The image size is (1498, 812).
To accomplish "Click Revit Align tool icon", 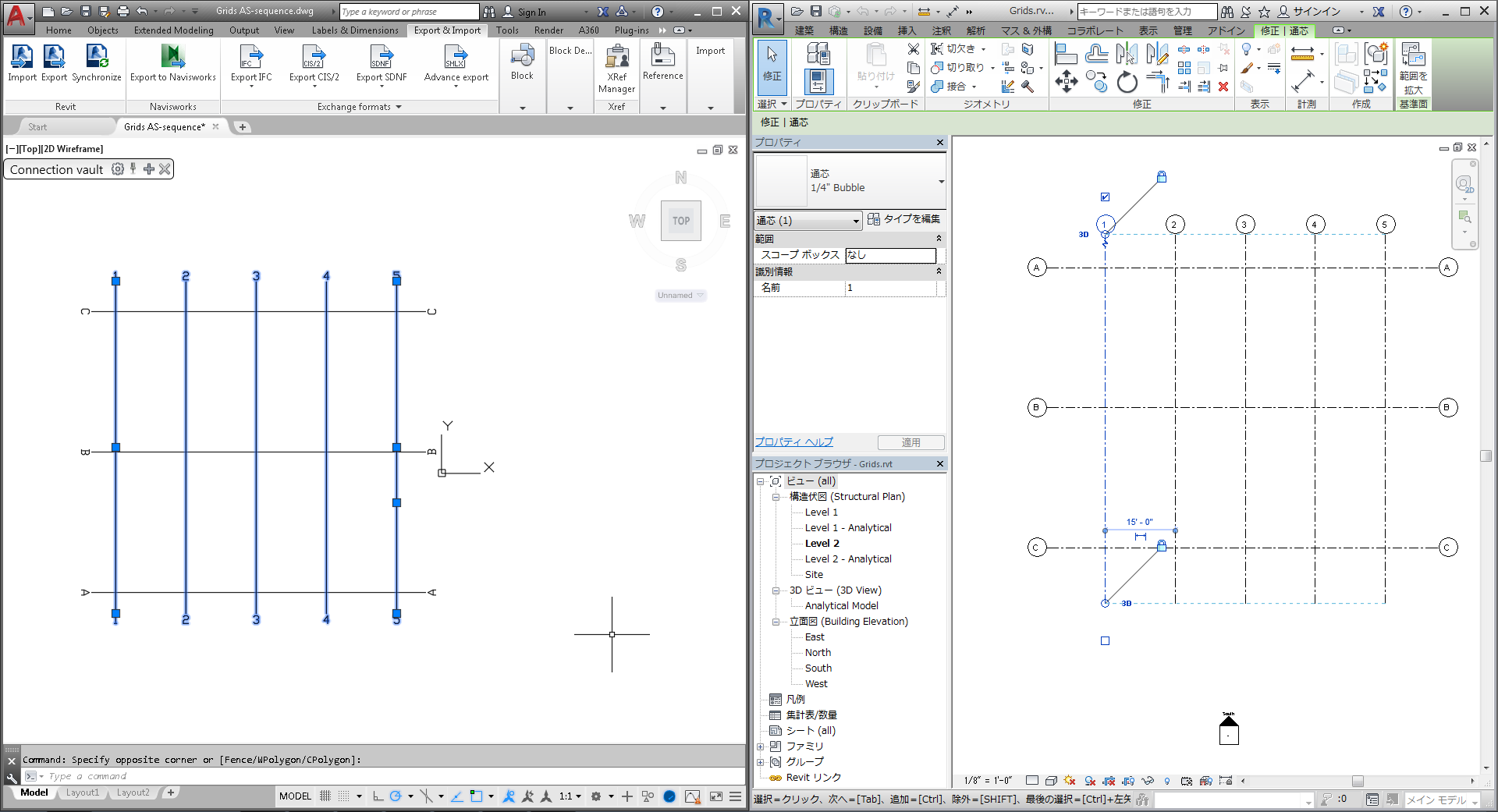I will [x=1066, y=54].
